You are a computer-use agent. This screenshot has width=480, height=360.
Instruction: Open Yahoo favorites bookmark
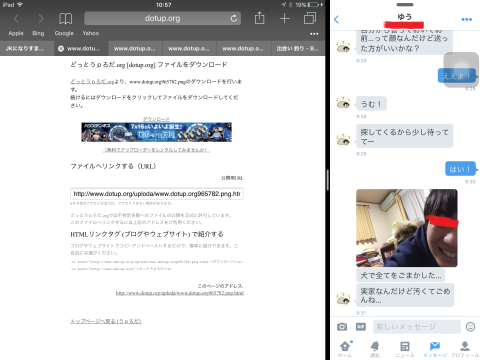coord(91,33)
